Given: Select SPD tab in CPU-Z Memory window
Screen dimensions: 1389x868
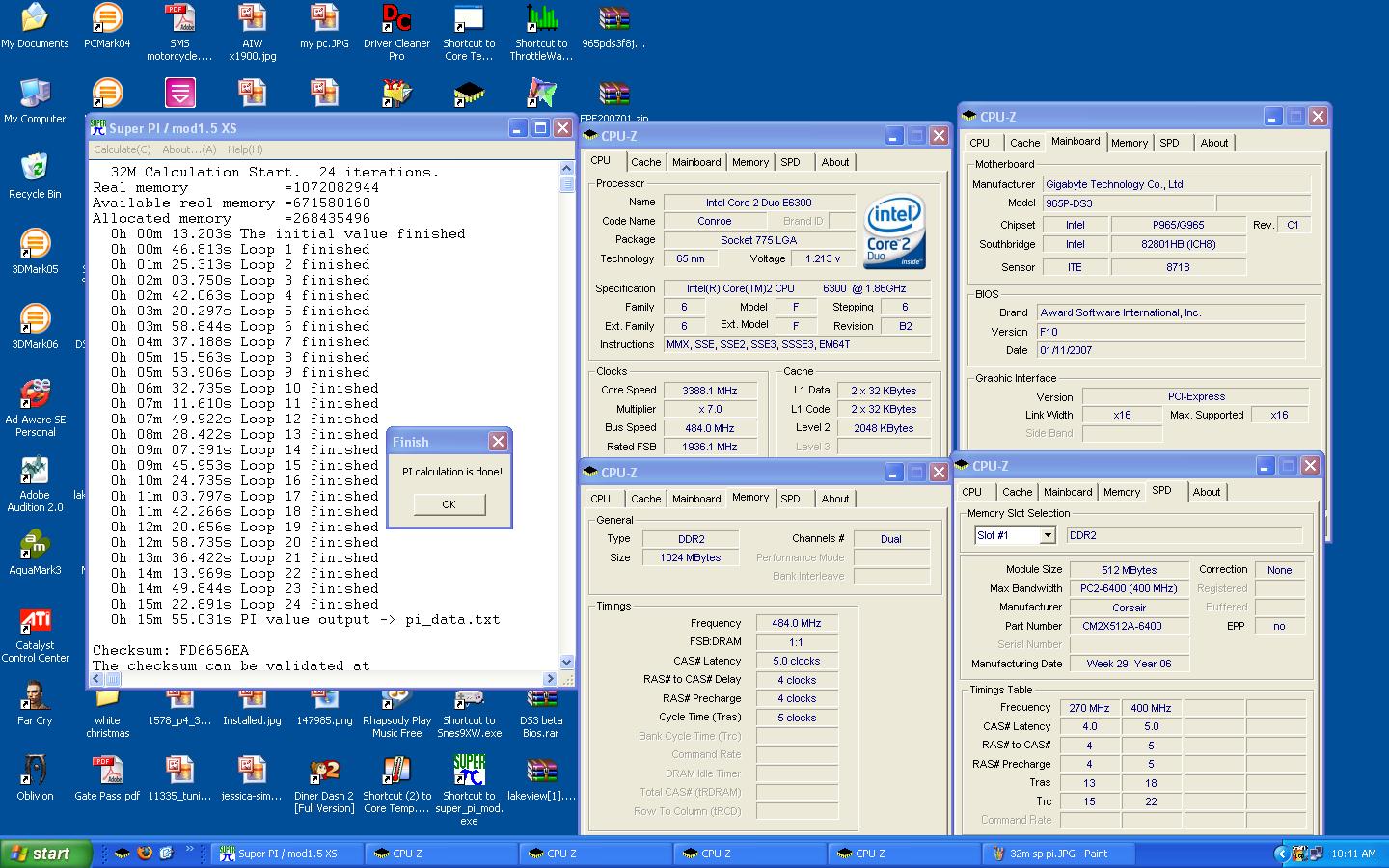Looking at the screenshot, I should (790, 499).
